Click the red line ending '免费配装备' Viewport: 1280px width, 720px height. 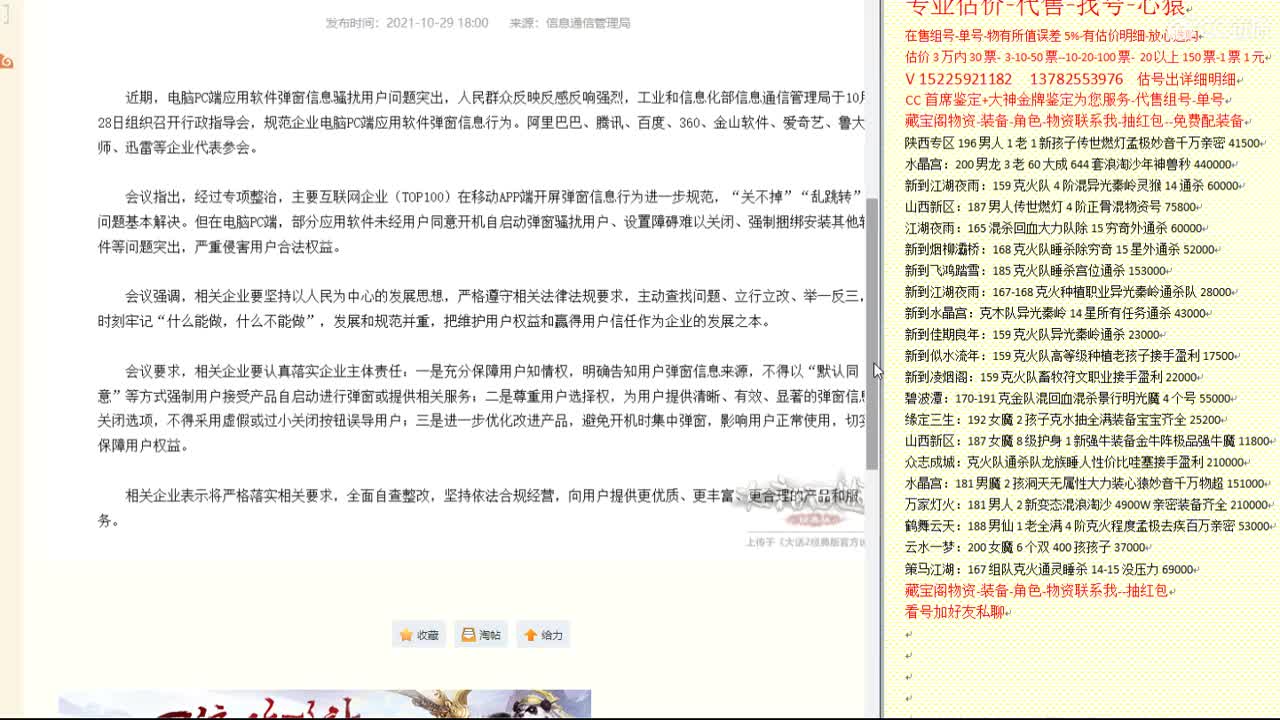tap(1075, 121)
